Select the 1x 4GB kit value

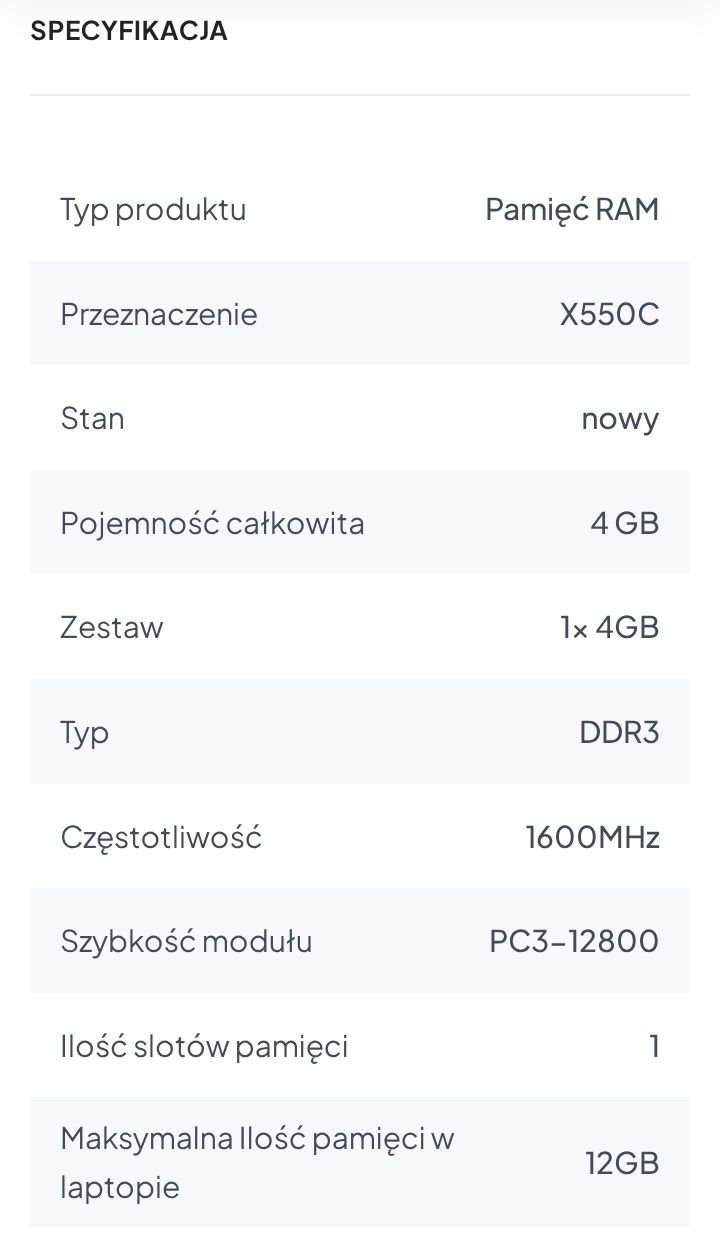coord(609,628)
